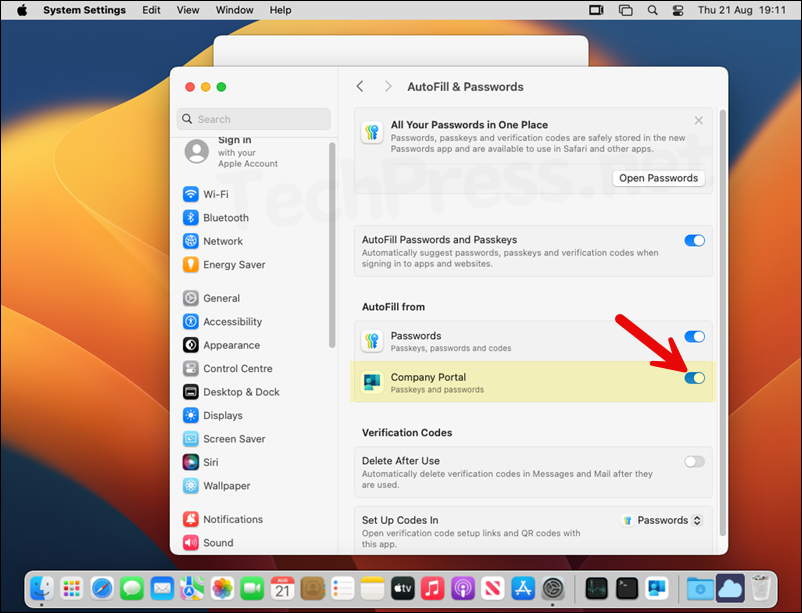
Task: Select Displays in the sidebar
Action: click(x=213, y=415)
